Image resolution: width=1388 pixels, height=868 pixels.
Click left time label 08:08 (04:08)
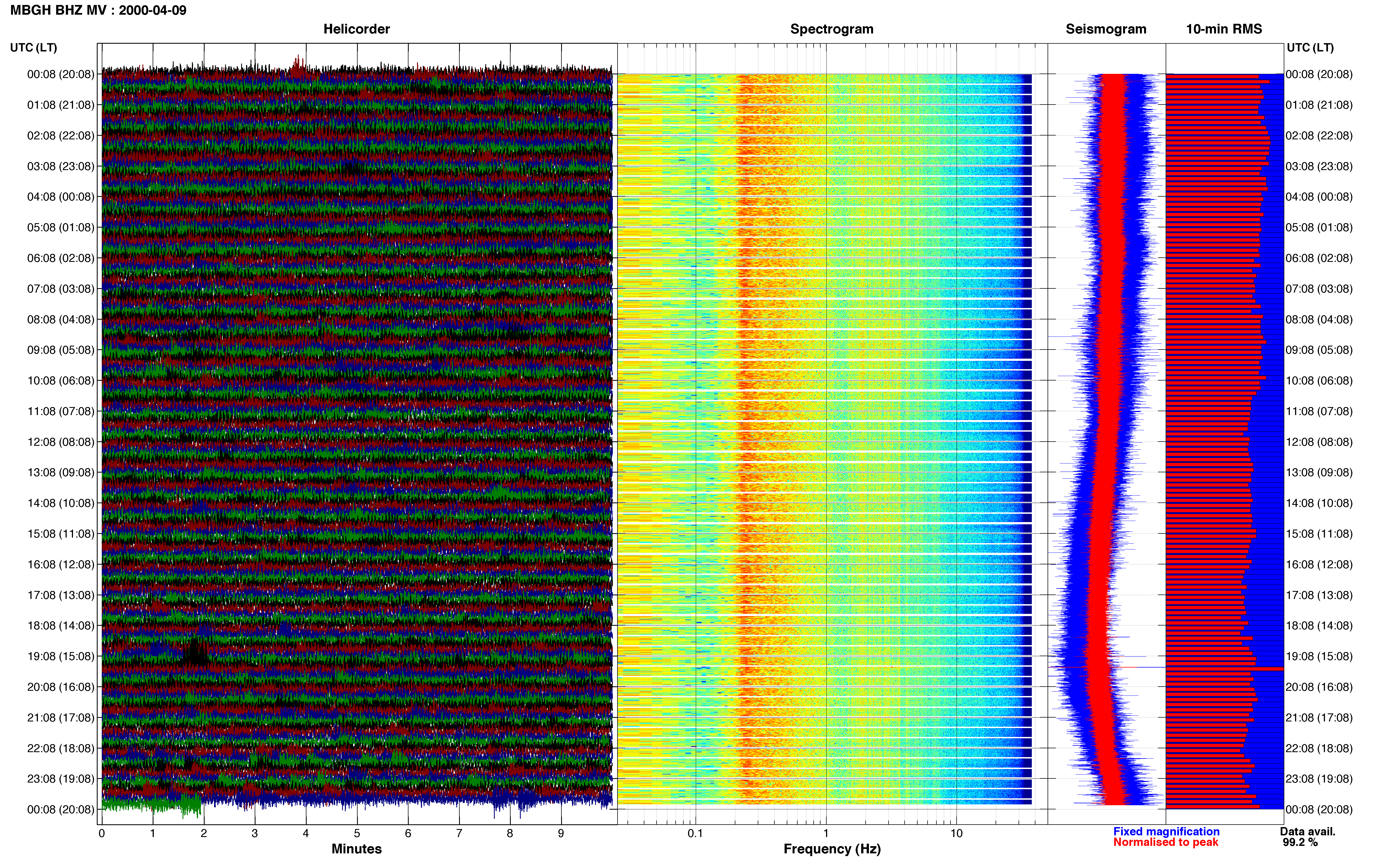coord(60,319)
